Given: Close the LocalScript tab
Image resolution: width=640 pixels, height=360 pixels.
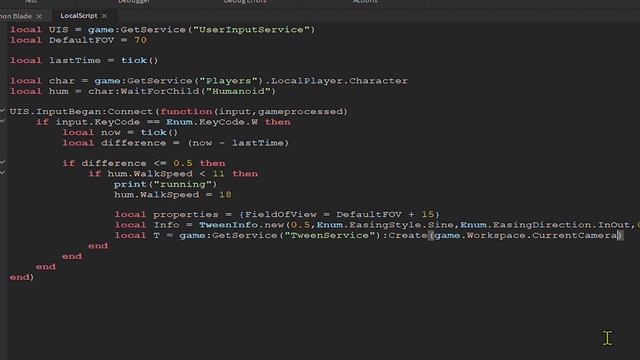Looking at the screenshot, I should pos(104,16).
